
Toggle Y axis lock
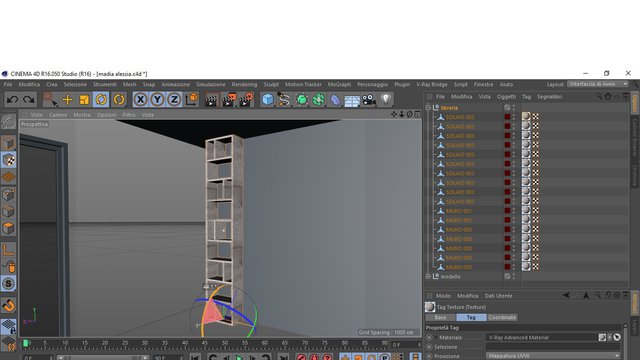click(x=157, y=99)
